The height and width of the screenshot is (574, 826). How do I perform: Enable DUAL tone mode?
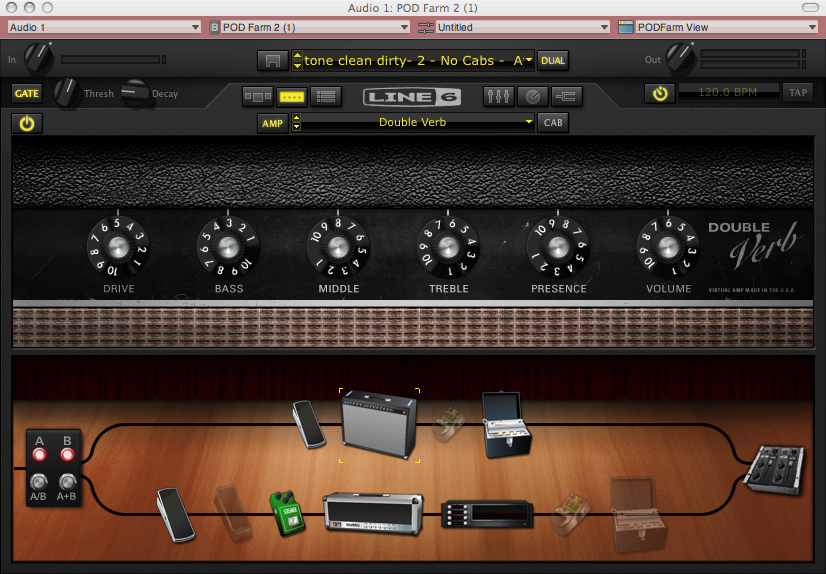[x=552, y=61]
